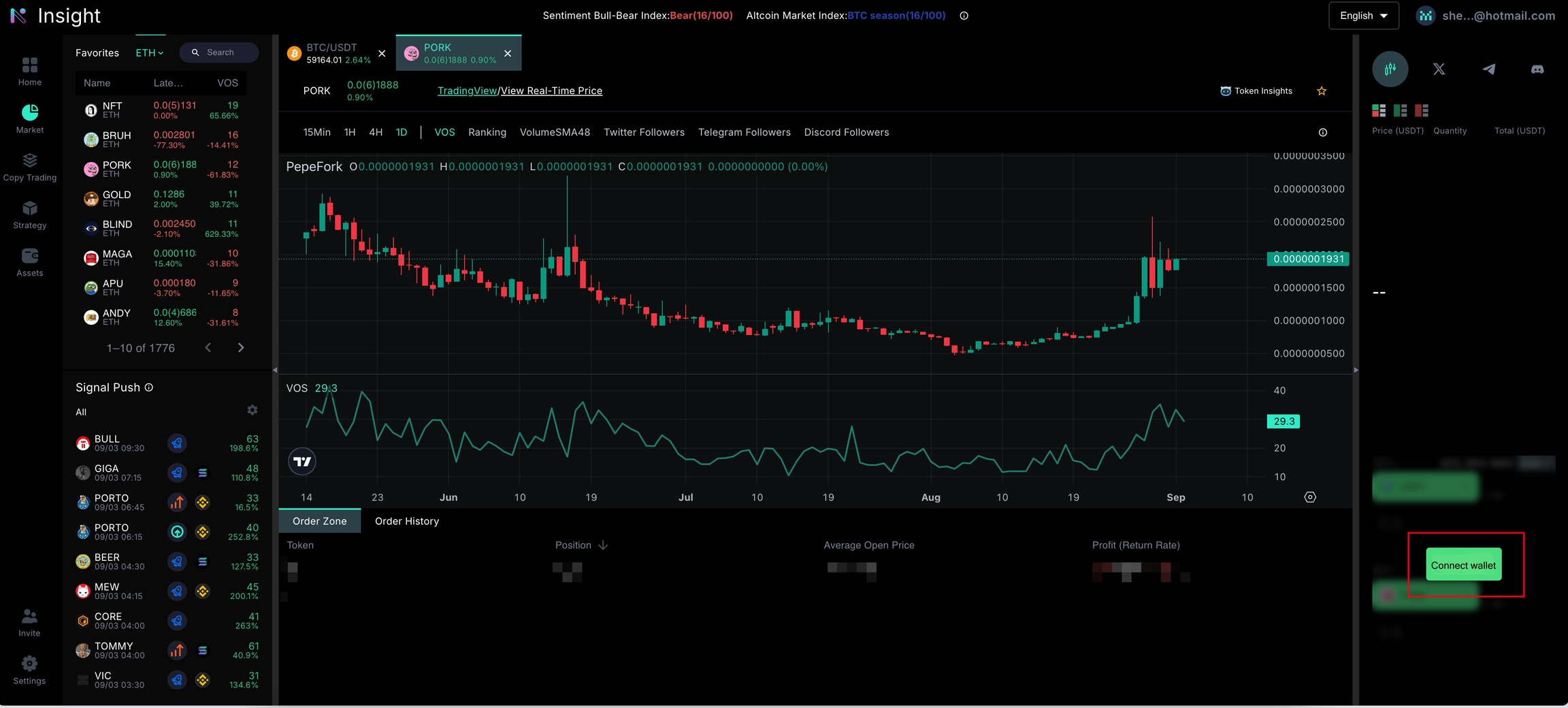
Task: Click the token Search field
Action: coord(220,52)
